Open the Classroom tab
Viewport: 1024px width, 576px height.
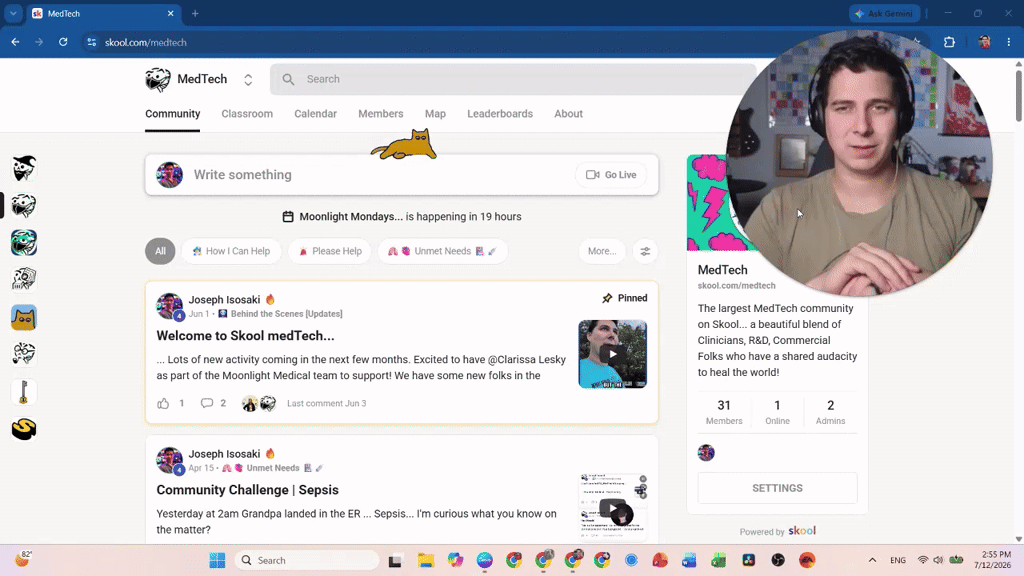pos(247,114)
